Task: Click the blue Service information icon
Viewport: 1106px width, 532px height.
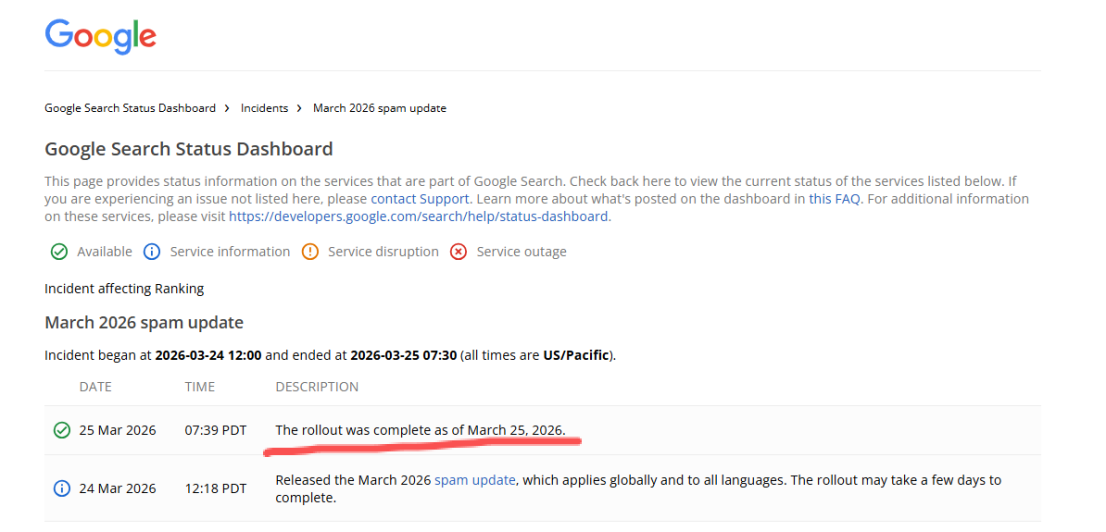Action: coord(152,252)
